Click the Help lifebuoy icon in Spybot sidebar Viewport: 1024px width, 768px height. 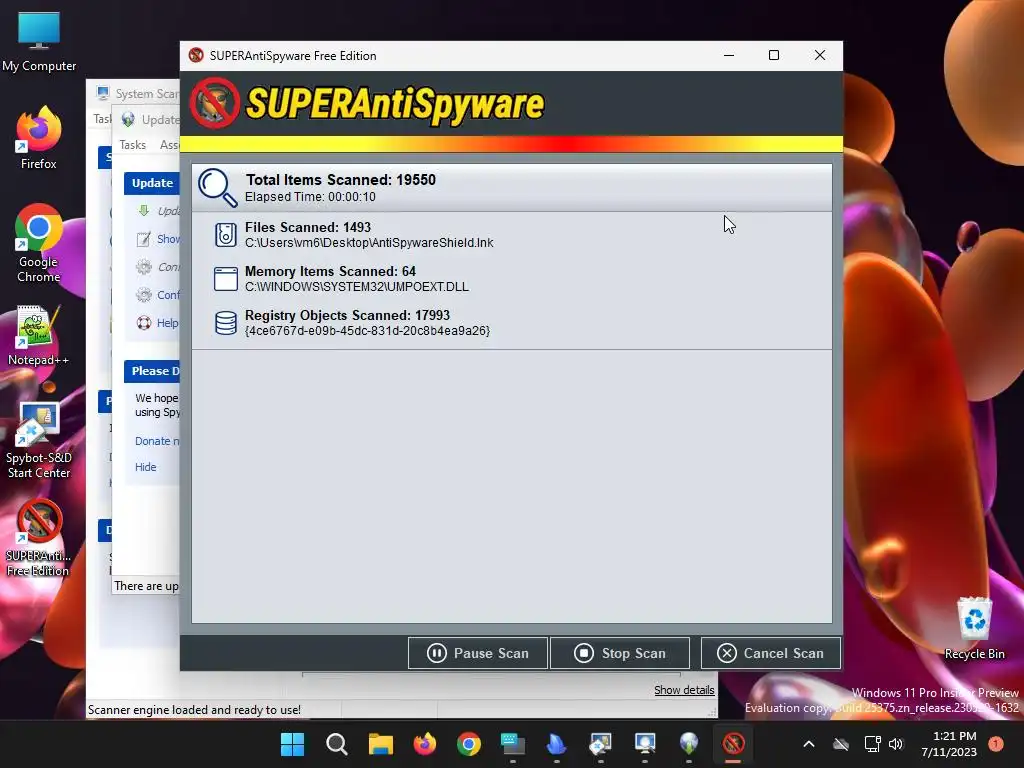(144, 323)
